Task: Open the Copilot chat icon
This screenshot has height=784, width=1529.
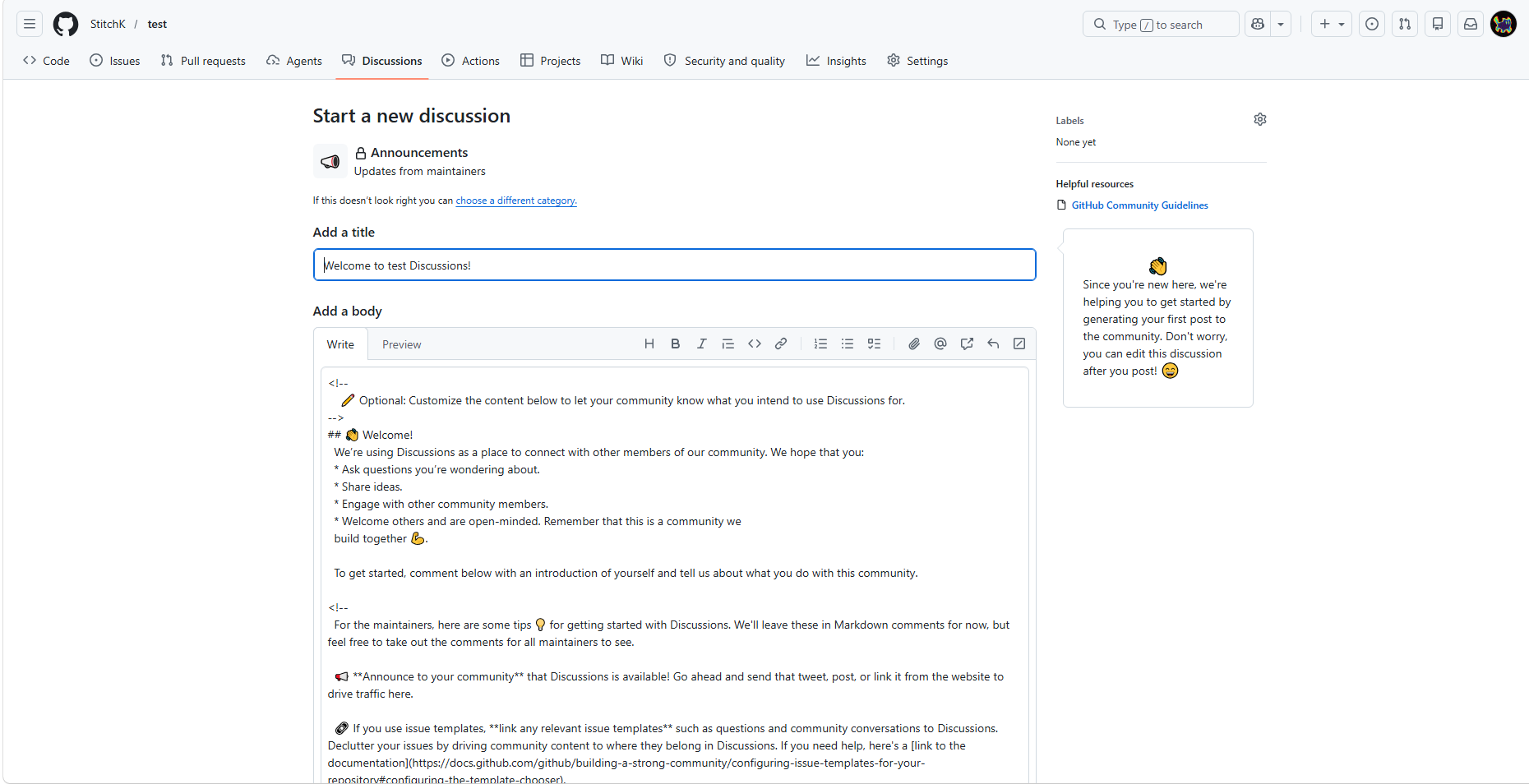Action: coord(1258,24)
